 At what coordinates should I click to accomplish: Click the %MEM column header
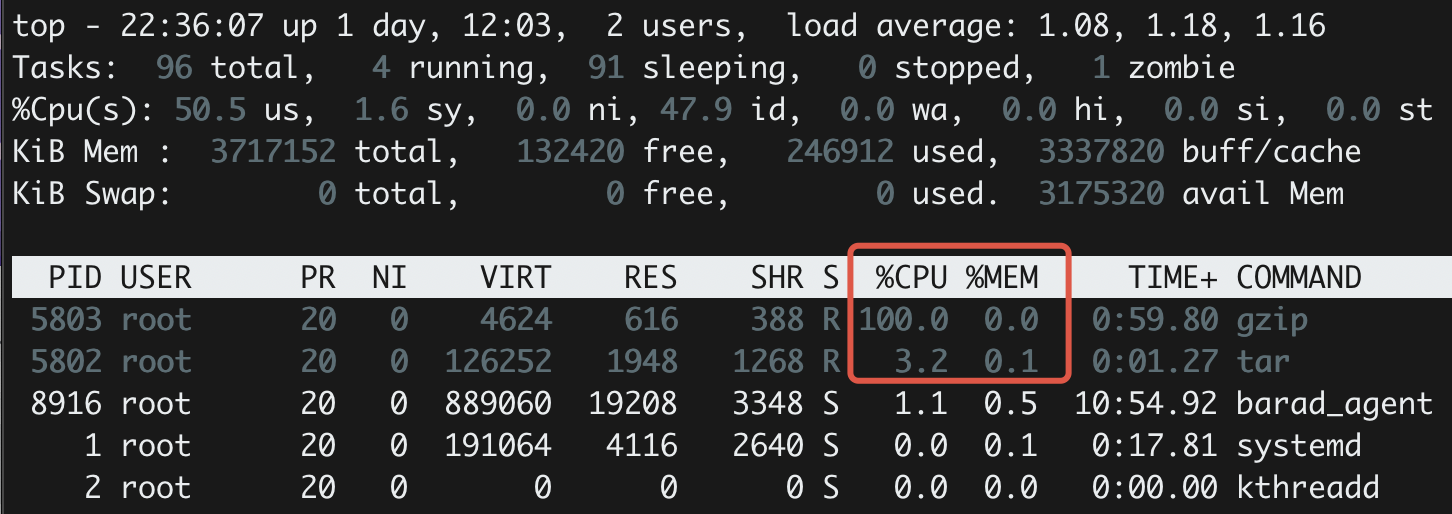point(1001,277)
